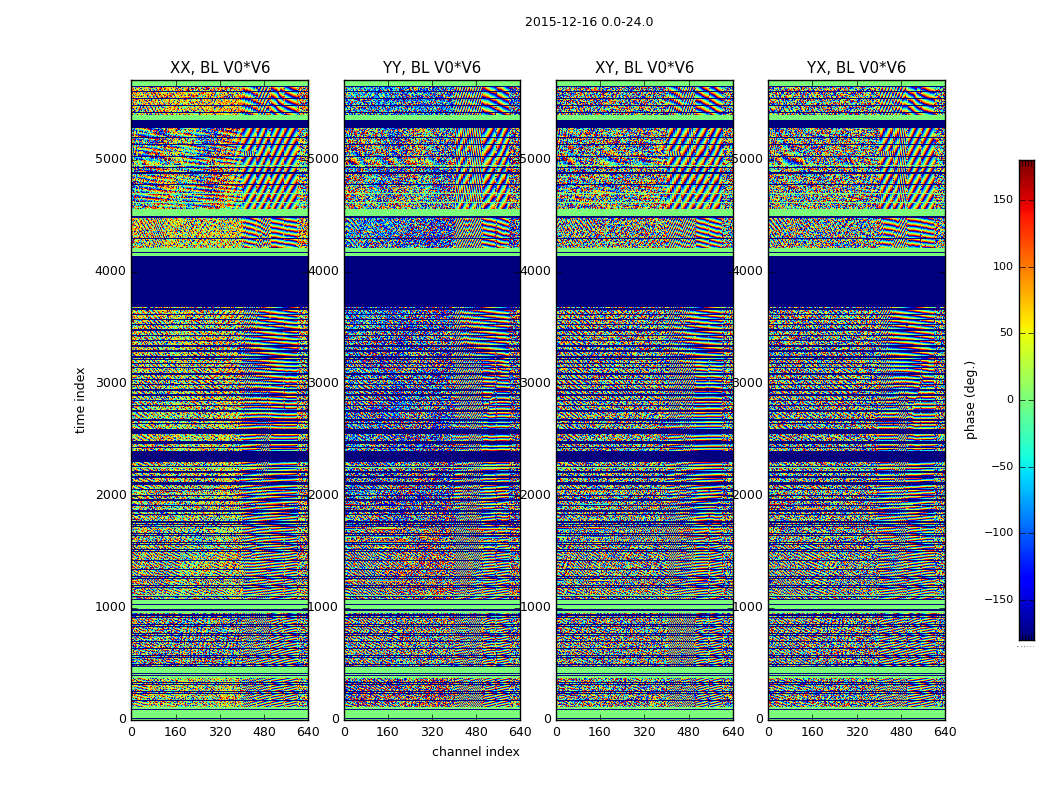Click the "YX, BL V0*V6" subplot title
1050x800 pixels.
click(856, 68)
